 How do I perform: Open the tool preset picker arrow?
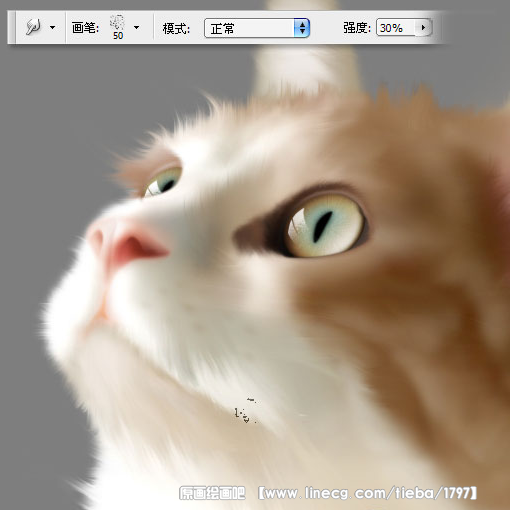(52, 27)
